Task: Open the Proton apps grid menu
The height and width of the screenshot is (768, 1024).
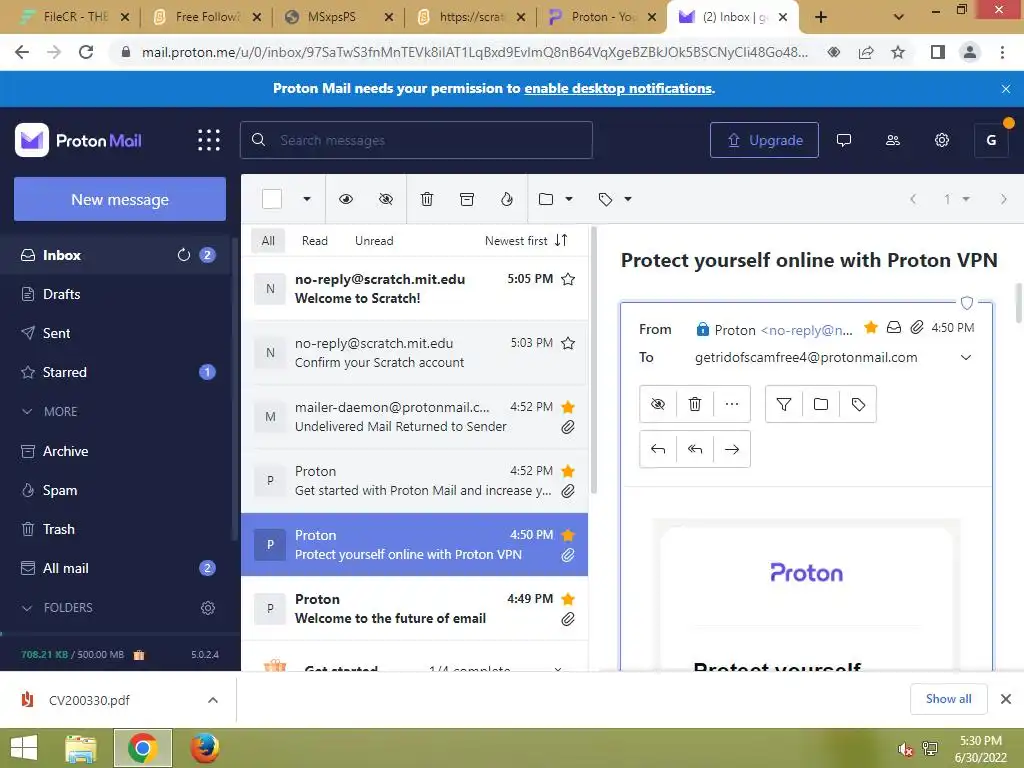Action: [x=209, y=140]
